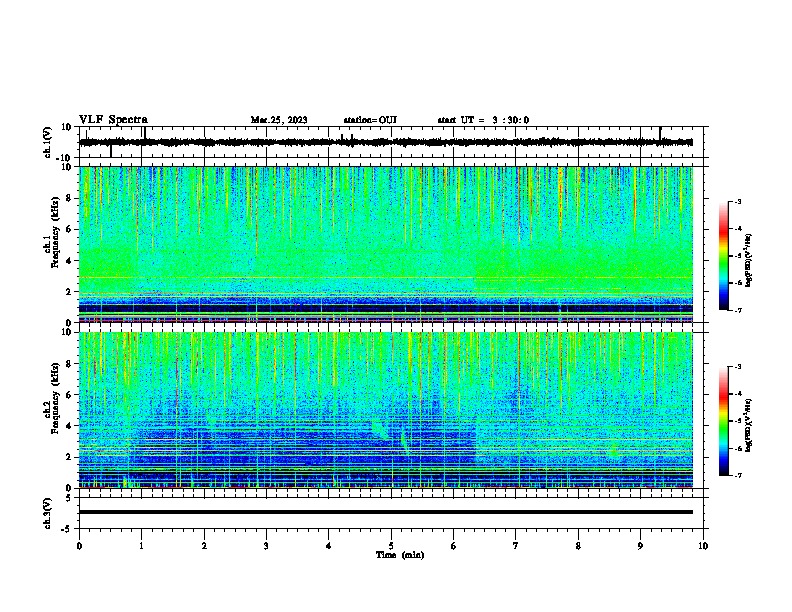Click time axis tick label "8"

(x=578, y=546)
